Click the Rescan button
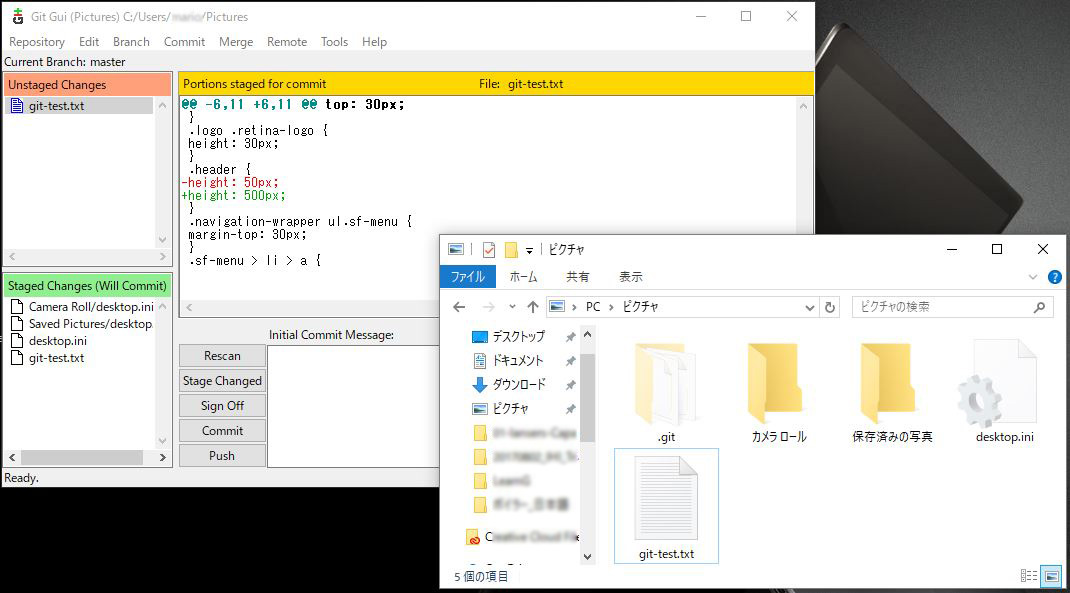 click(x=222, y=356)
